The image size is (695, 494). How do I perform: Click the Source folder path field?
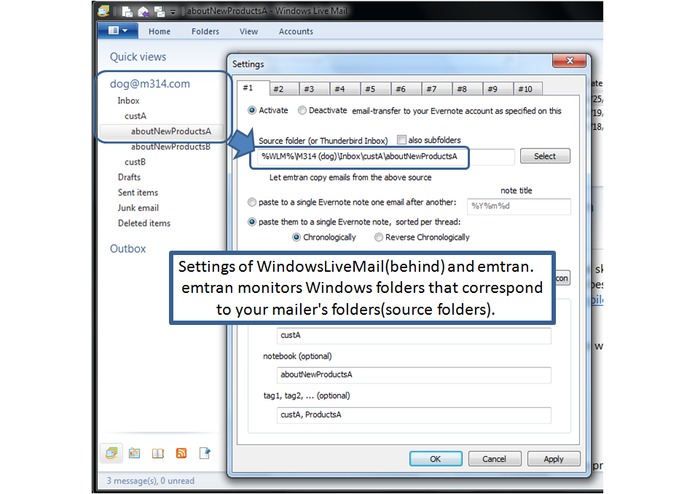(x=385, y=156)
